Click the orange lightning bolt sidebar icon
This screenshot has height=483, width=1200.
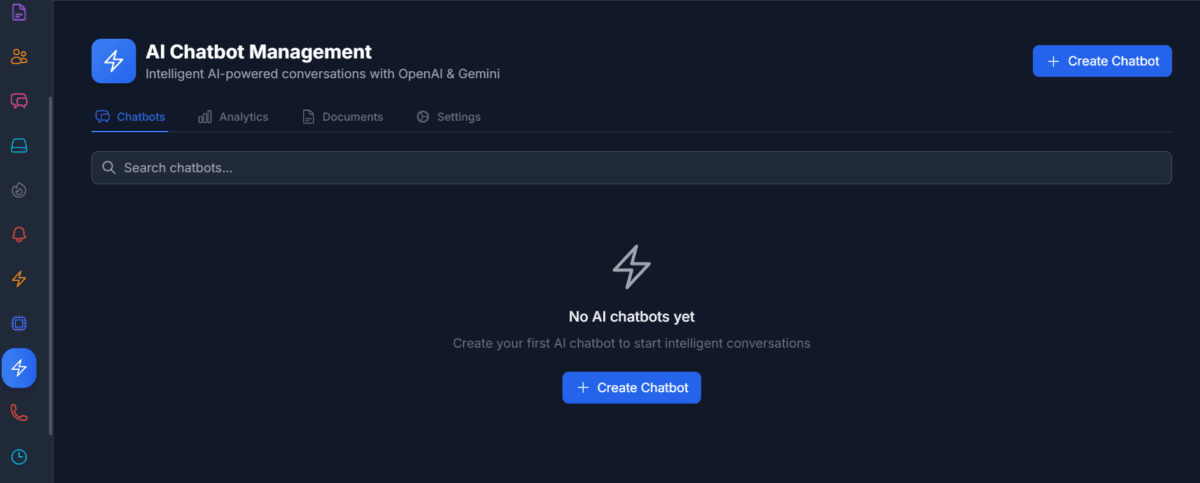tap(19, 279)
